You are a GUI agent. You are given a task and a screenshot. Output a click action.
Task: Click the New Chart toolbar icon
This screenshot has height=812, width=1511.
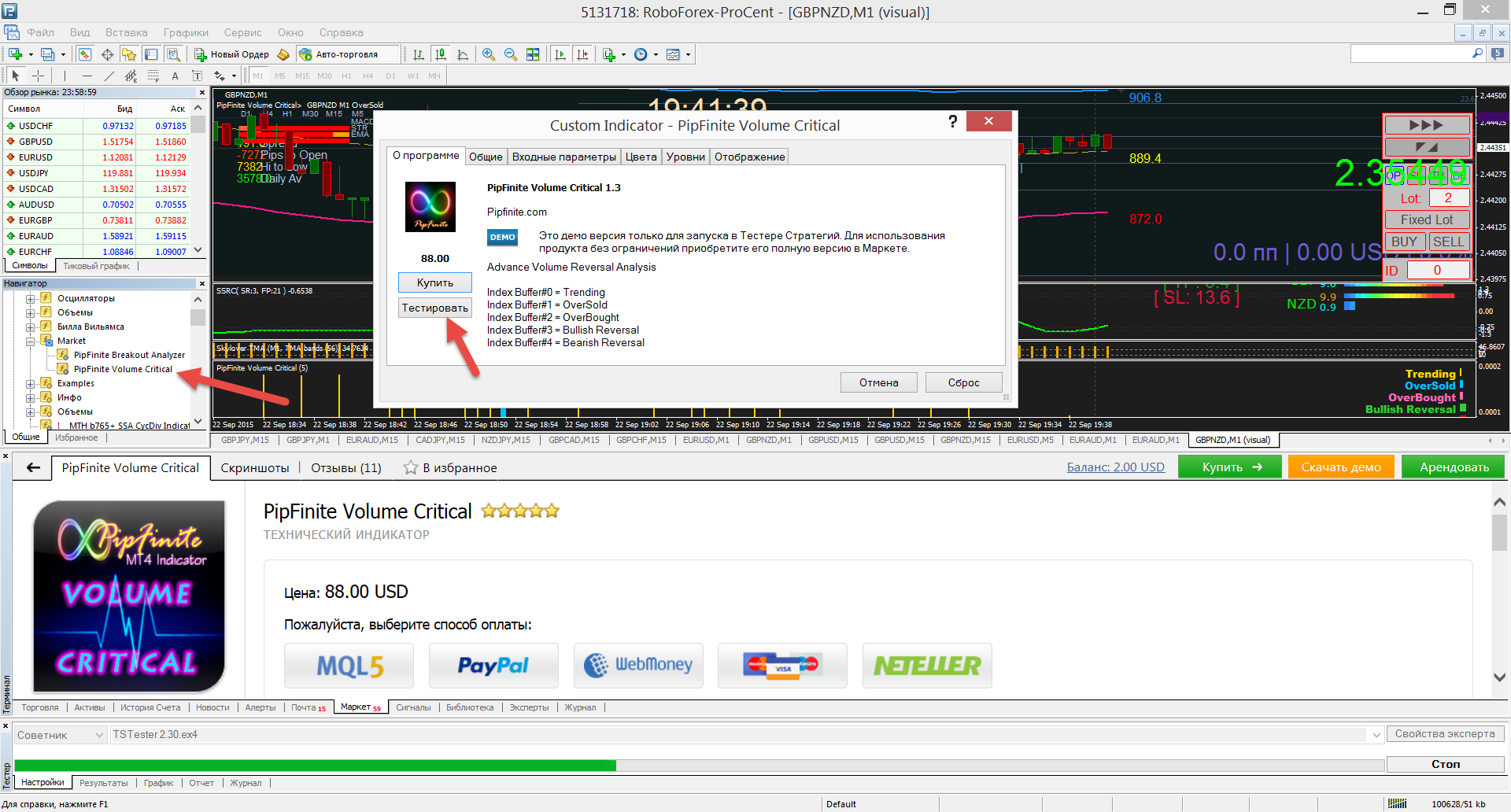click(15, 54)
